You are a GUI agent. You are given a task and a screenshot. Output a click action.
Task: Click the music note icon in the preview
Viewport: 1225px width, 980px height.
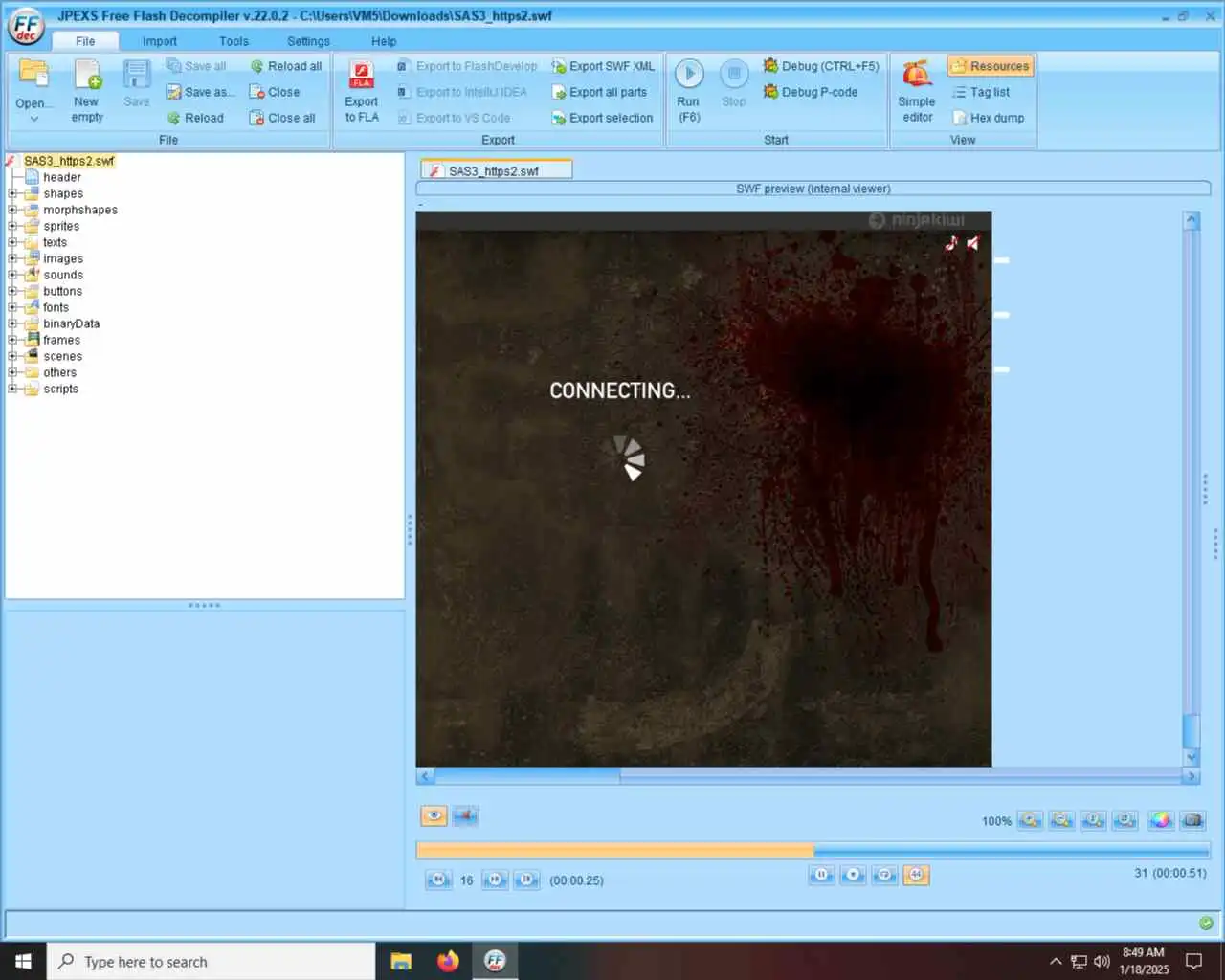[951, 243]
